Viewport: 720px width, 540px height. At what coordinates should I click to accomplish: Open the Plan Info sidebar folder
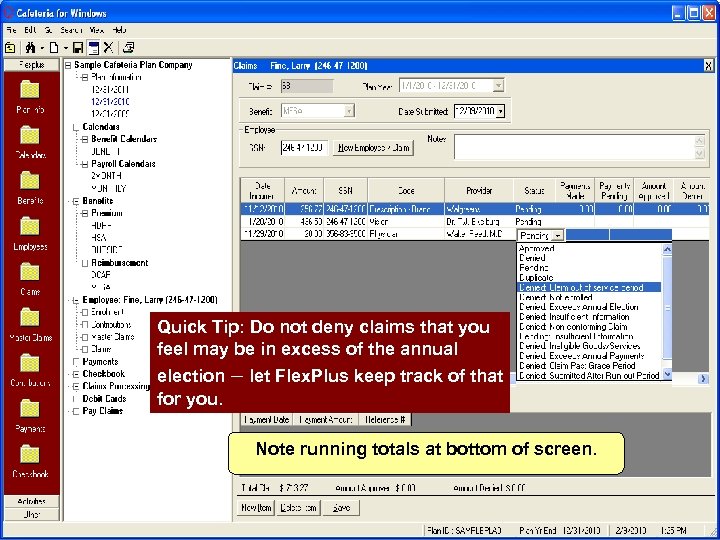click(30, 97)
